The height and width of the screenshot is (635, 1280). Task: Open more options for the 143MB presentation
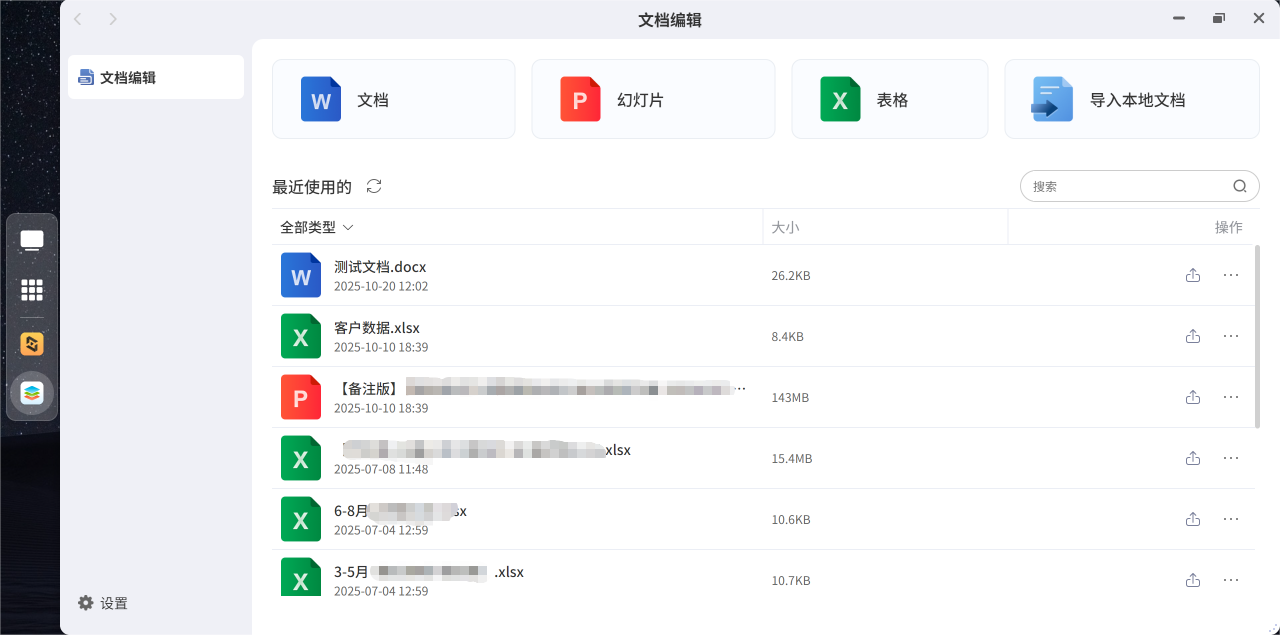1231,397
